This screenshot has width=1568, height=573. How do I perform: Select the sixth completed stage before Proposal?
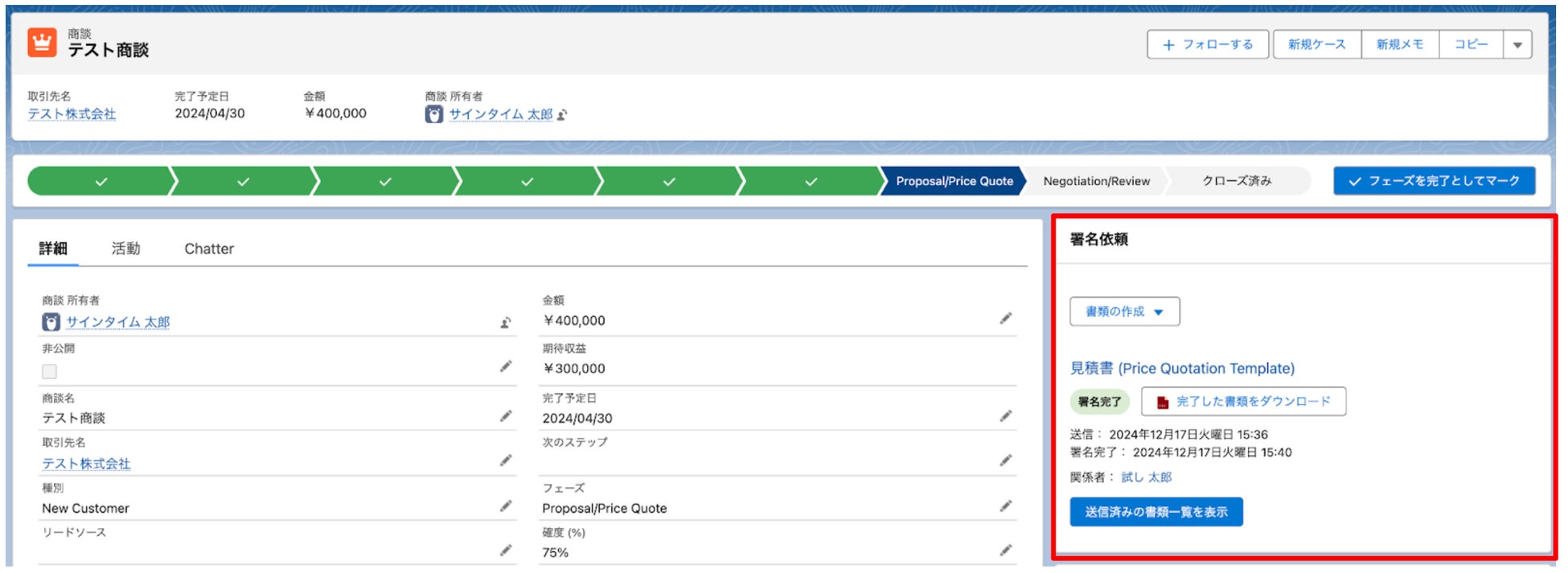(x=811, y=181)
